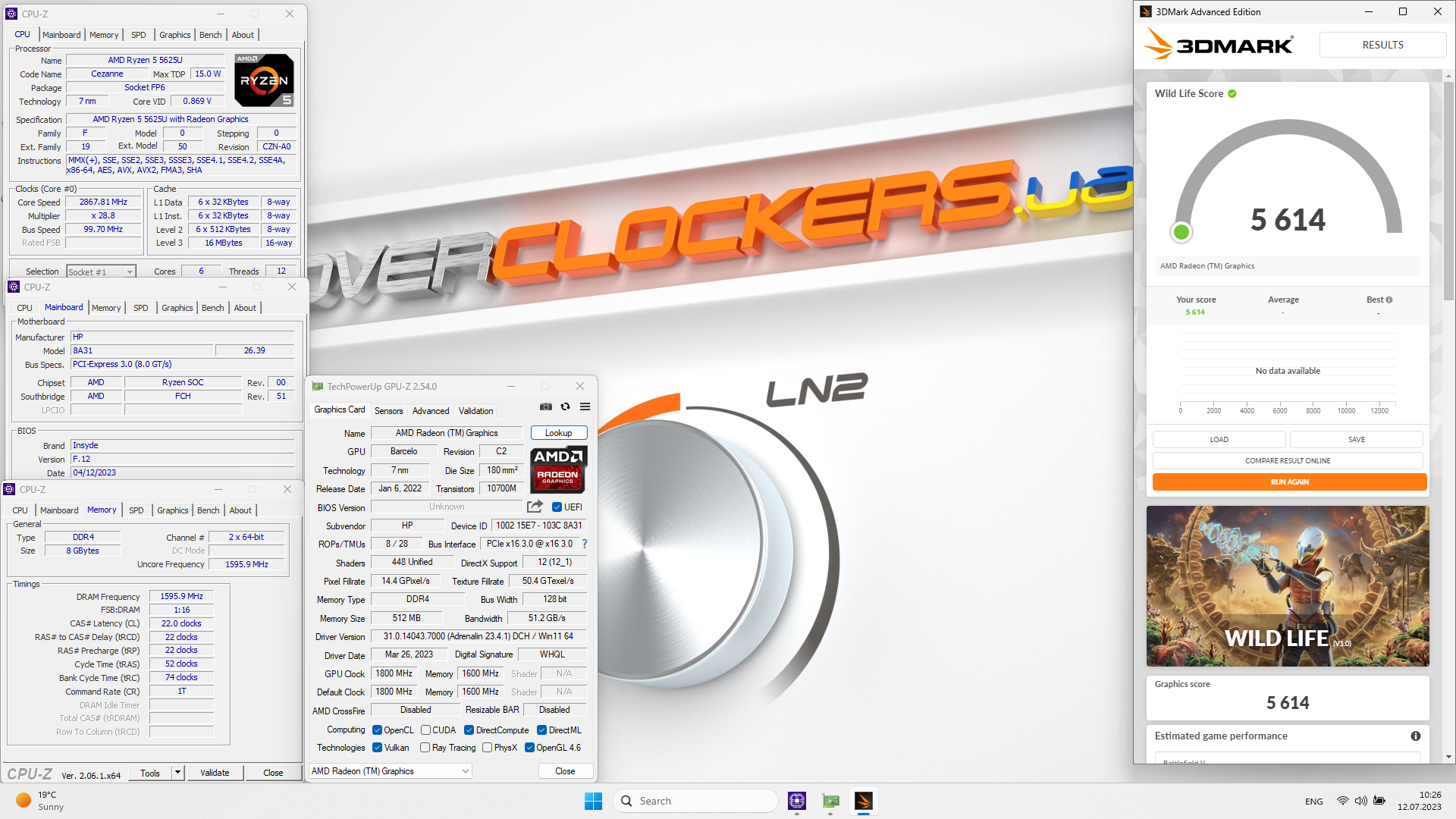Click Close button in GPU-Z
Viewport: 1456px width, 819px height.
[x=565, y=771]
